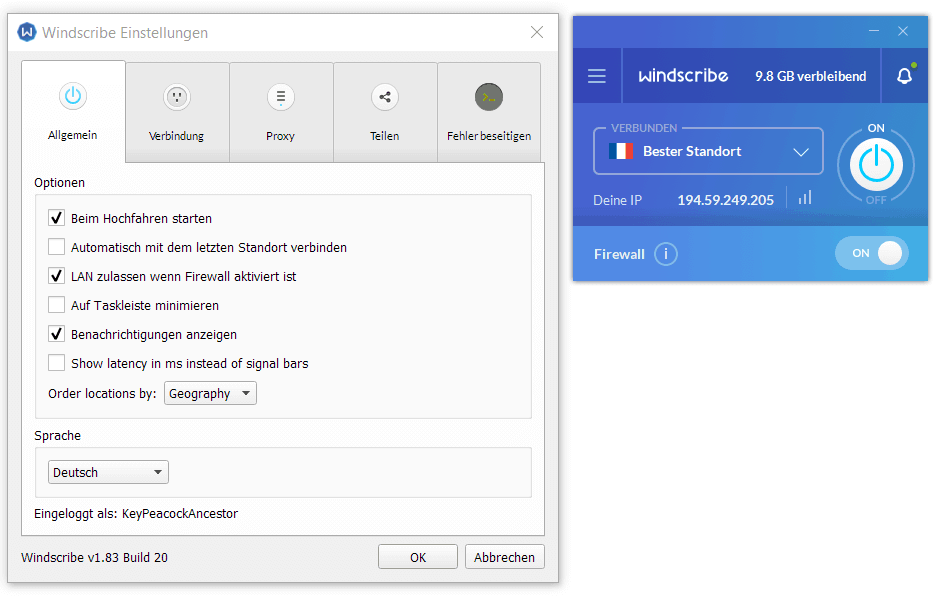
Task: Click the signal bars icon beside IP
Action: click(805, 198)
